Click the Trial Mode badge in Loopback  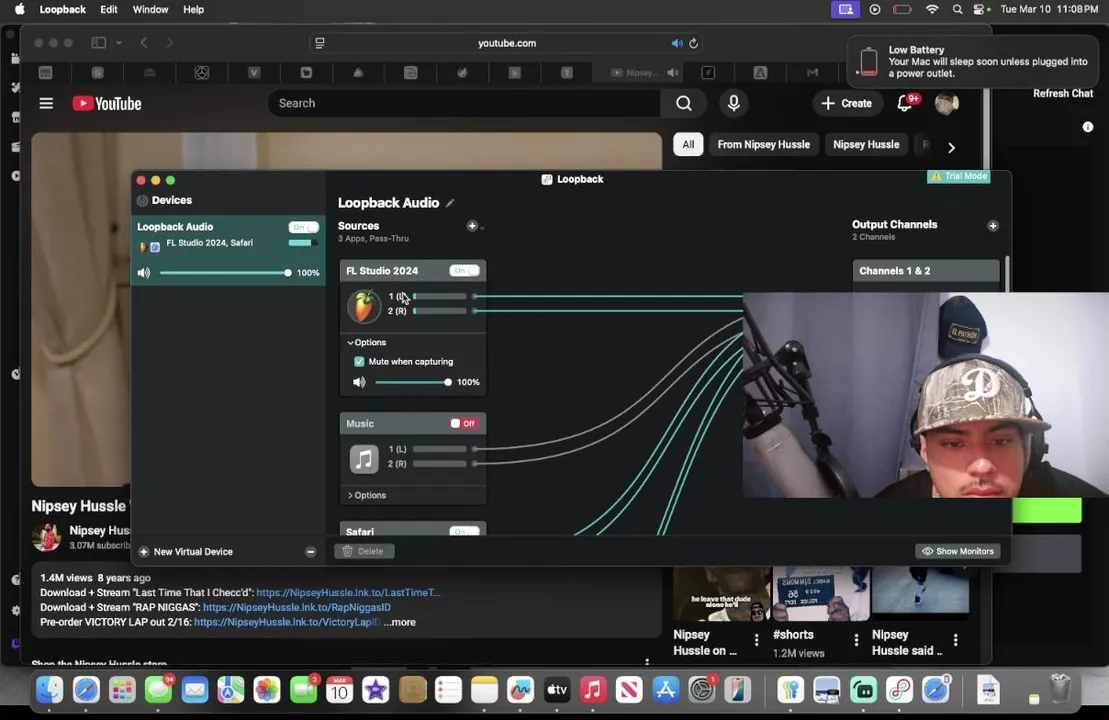coord(959,176)
